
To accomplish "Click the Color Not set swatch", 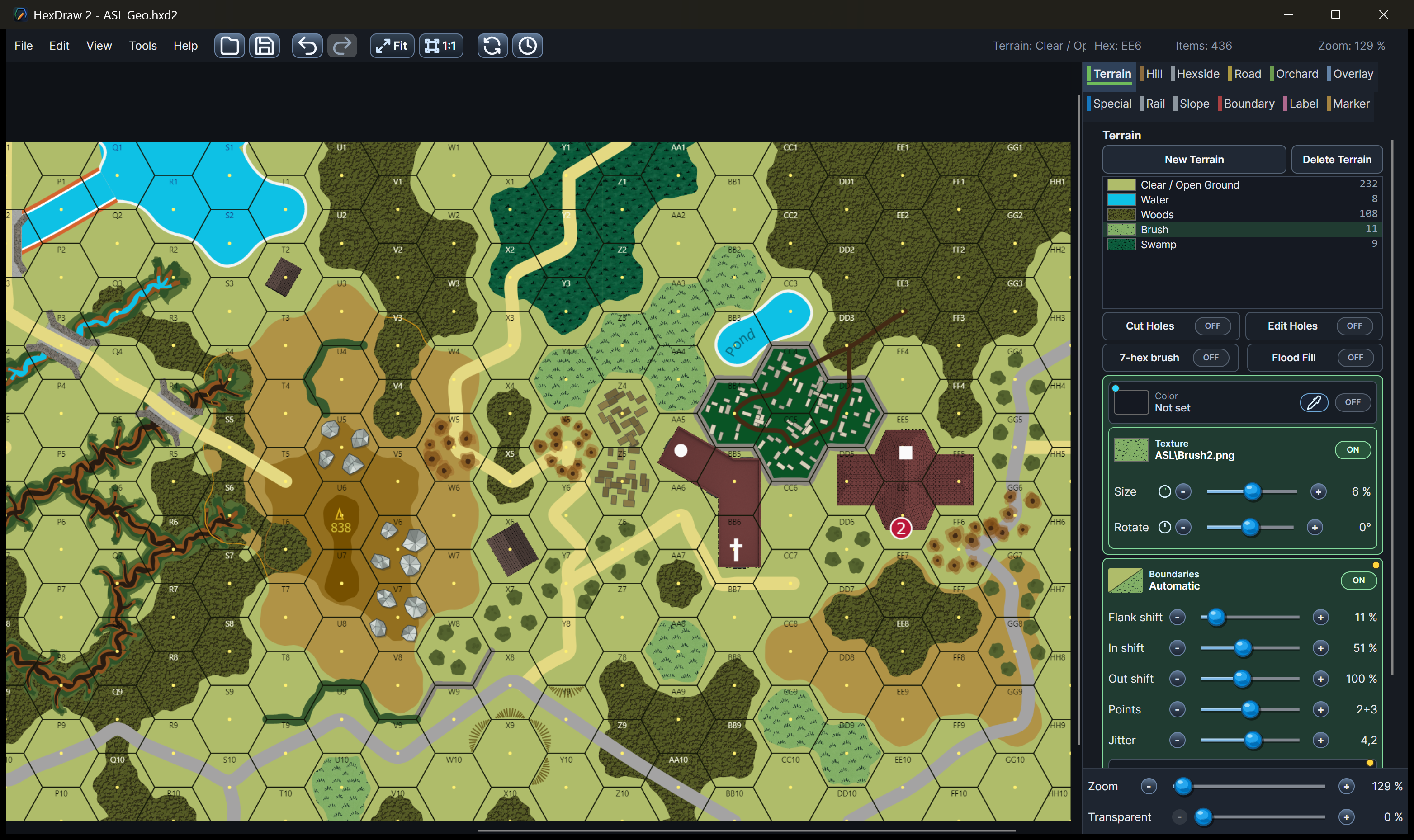I will coord(1131,402).
